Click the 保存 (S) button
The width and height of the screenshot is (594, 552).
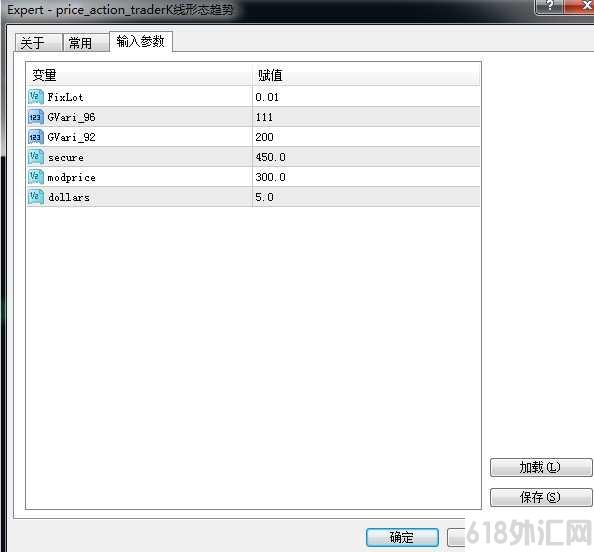[x=541, y=497]
